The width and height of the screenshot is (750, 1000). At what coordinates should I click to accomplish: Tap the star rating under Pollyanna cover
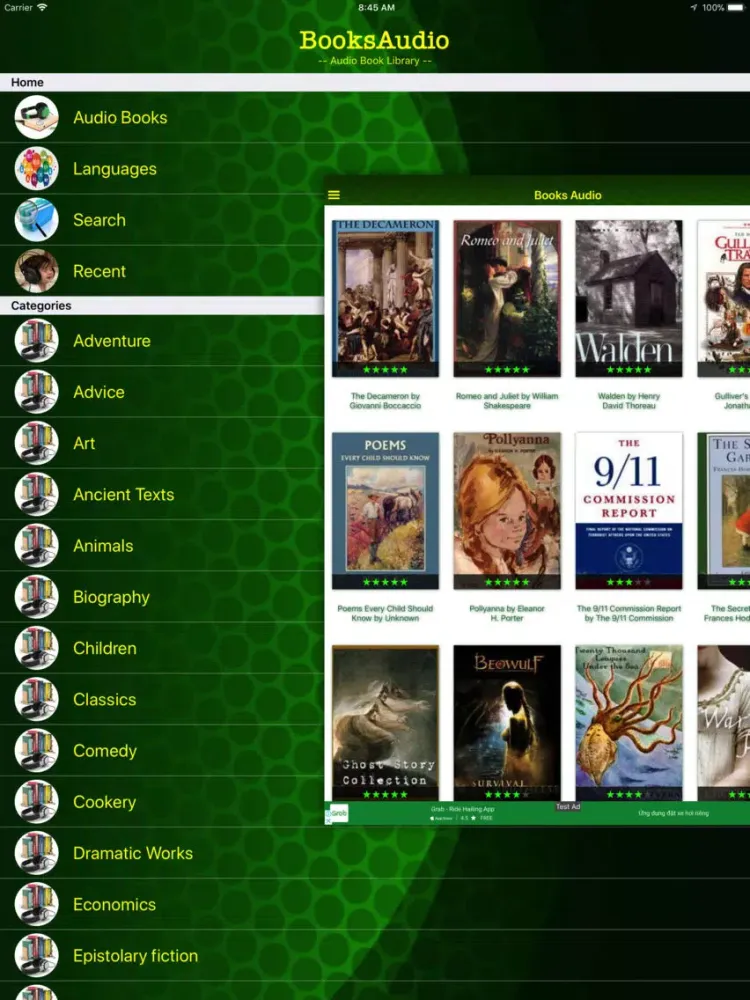coord(507,582)
